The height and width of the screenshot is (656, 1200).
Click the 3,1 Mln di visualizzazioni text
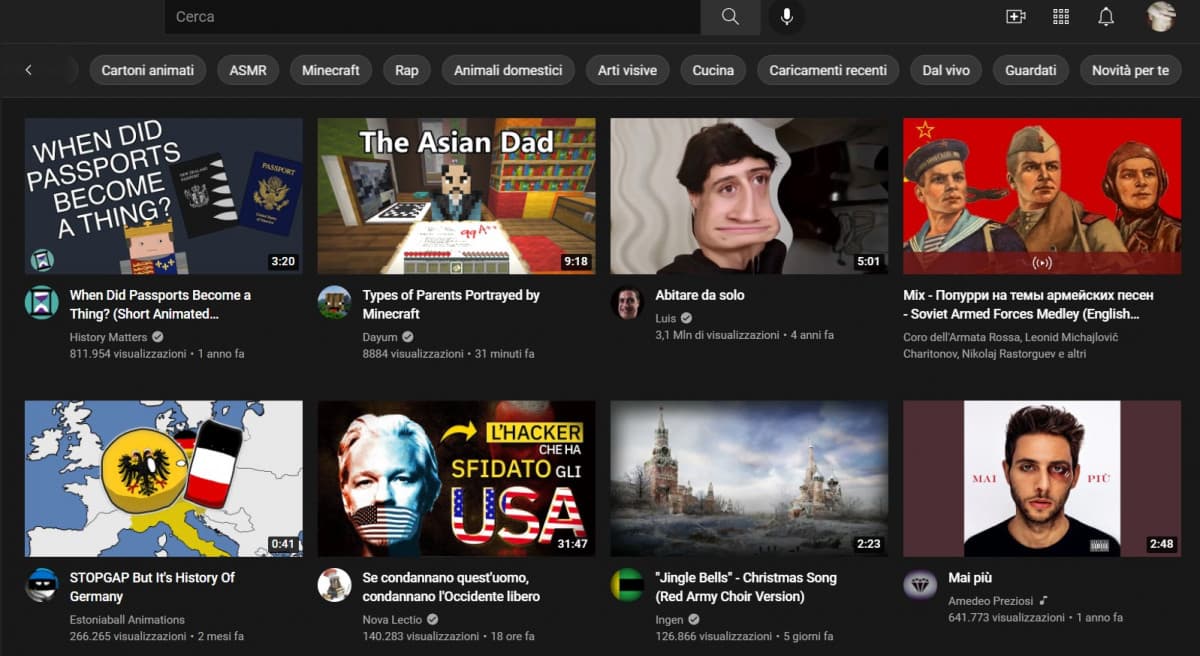[x=717, y=335]
